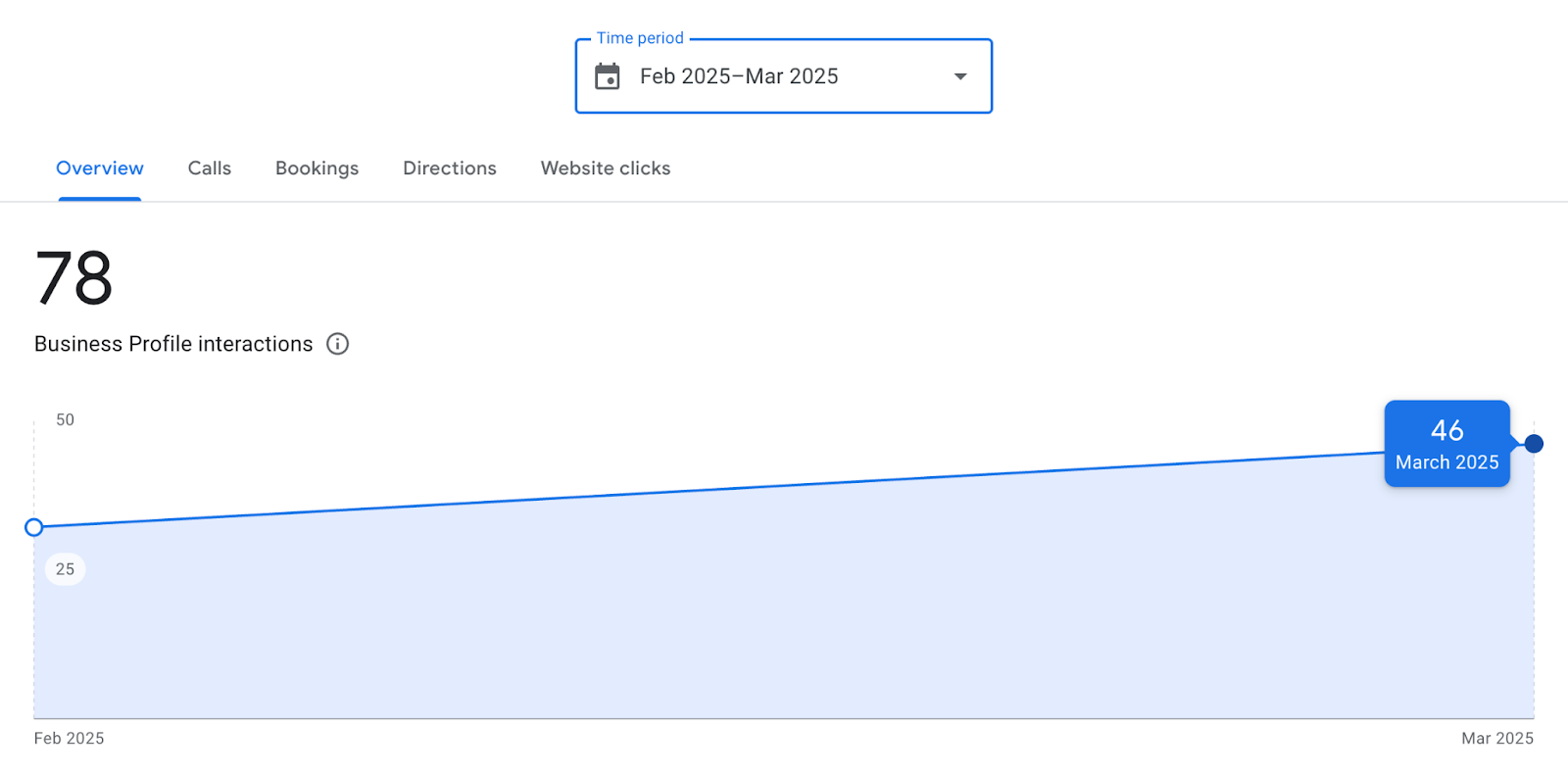Viewport: 1568px width, 777px height.
Task: Click the 50 axis label
Action: point(65,419)
